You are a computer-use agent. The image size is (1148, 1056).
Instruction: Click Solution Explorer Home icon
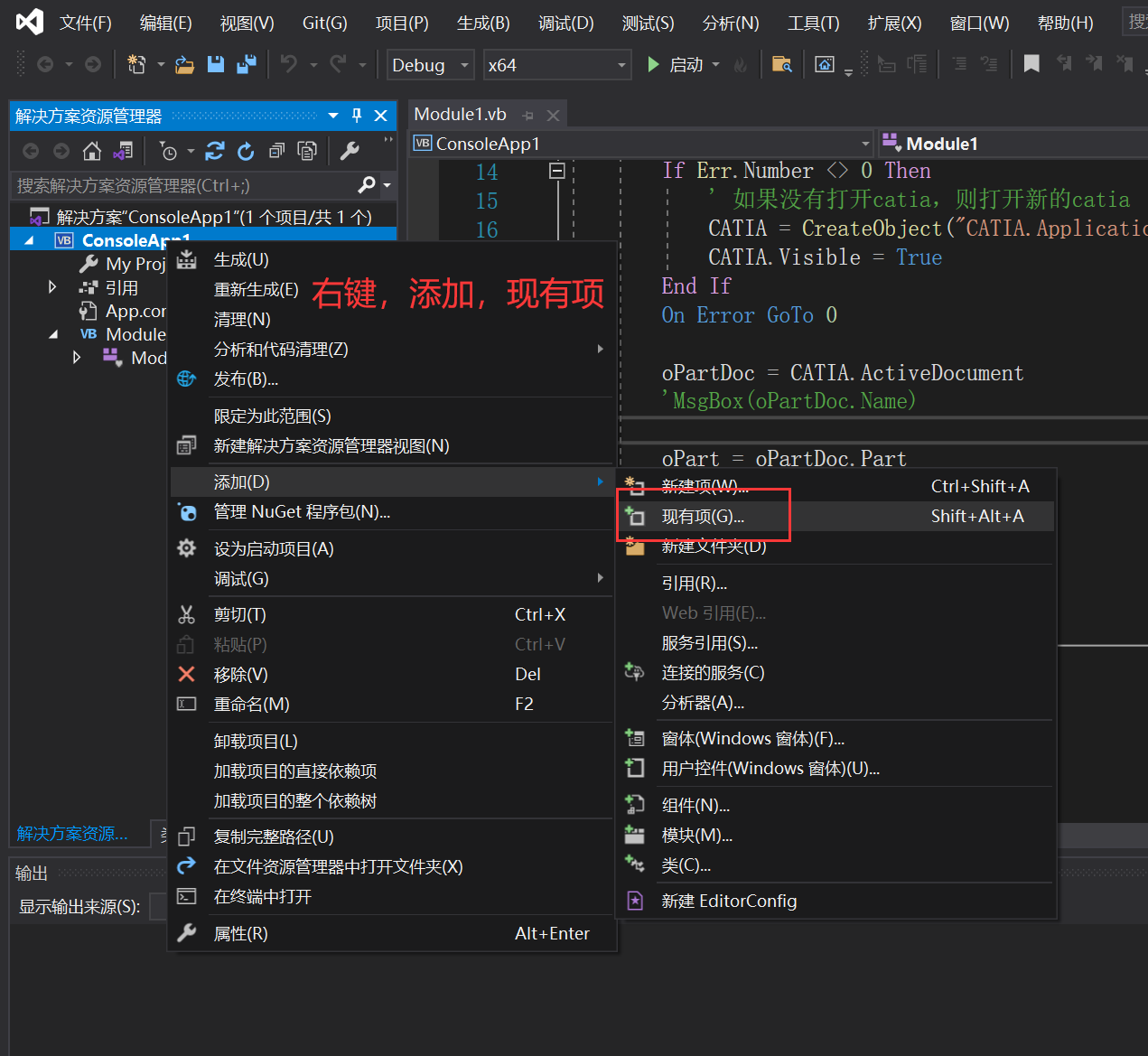(x=91, y=151)
